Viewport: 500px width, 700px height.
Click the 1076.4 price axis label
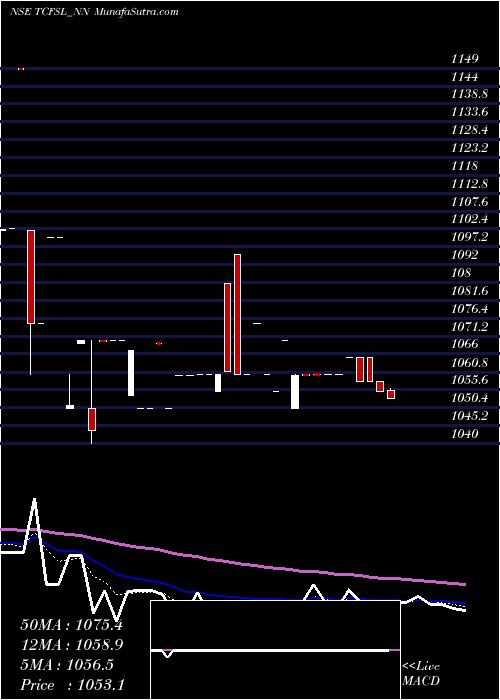[x=469, y=308]
